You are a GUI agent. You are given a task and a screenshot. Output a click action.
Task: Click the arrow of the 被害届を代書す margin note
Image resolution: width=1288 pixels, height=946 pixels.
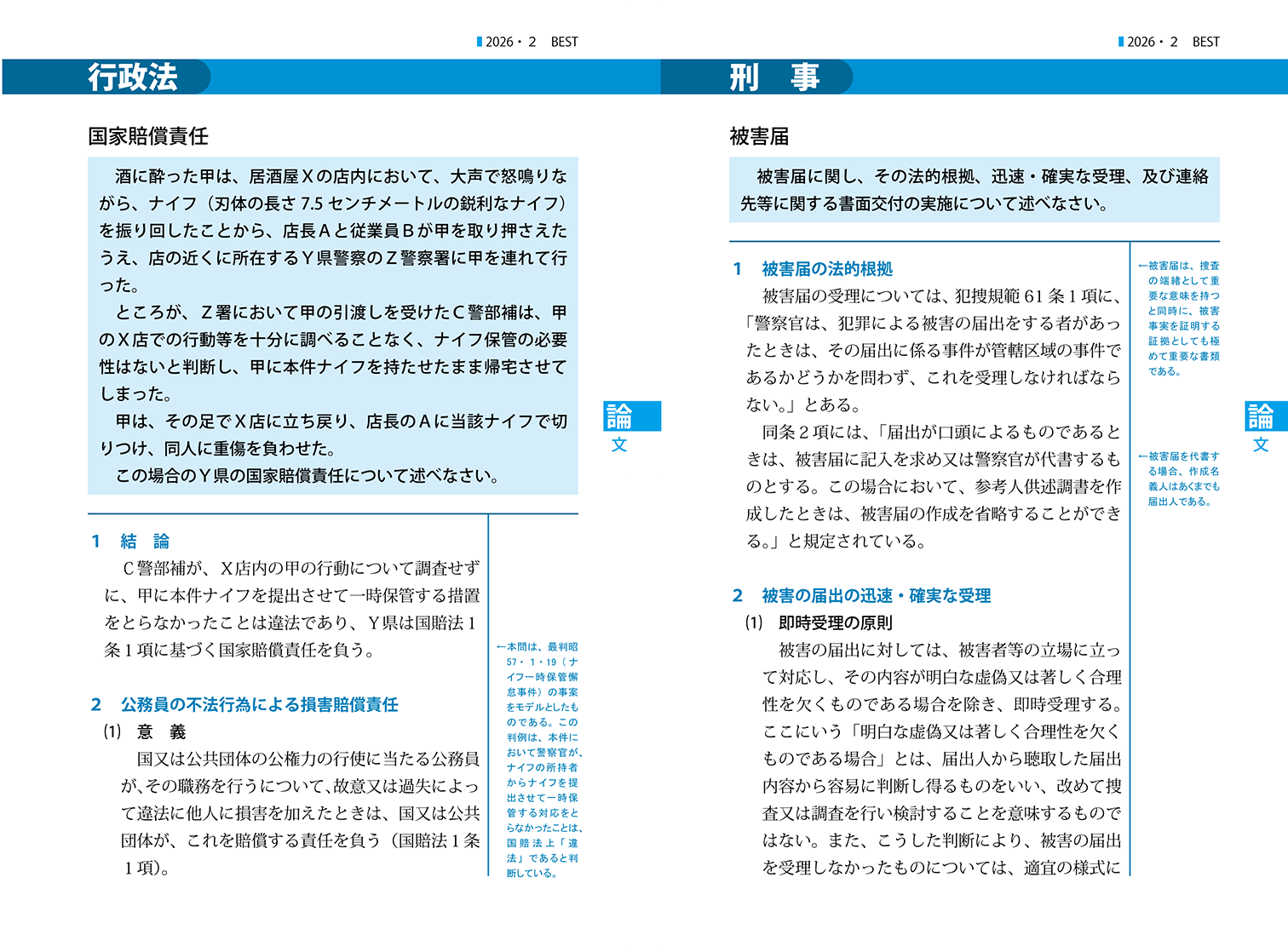tap(1142, 456)
